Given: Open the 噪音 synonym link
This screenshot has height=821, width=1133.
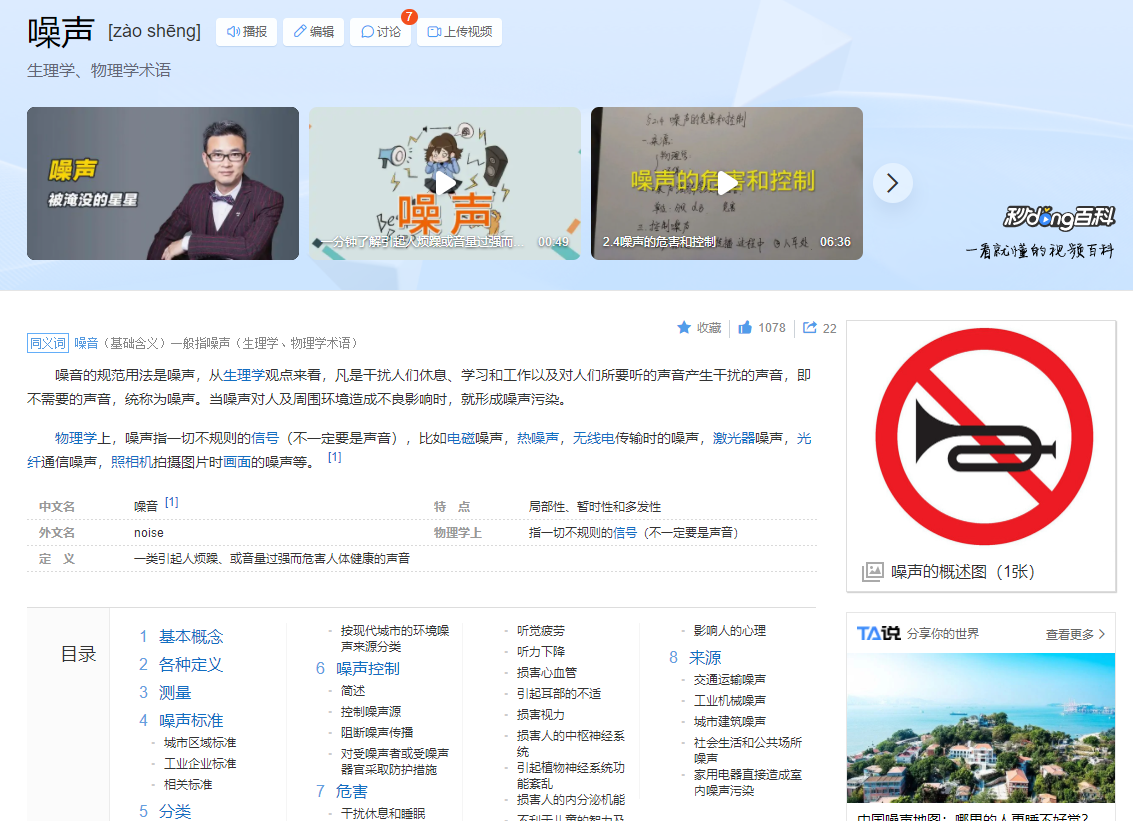Looking at the screenshot, I should 86,343.
